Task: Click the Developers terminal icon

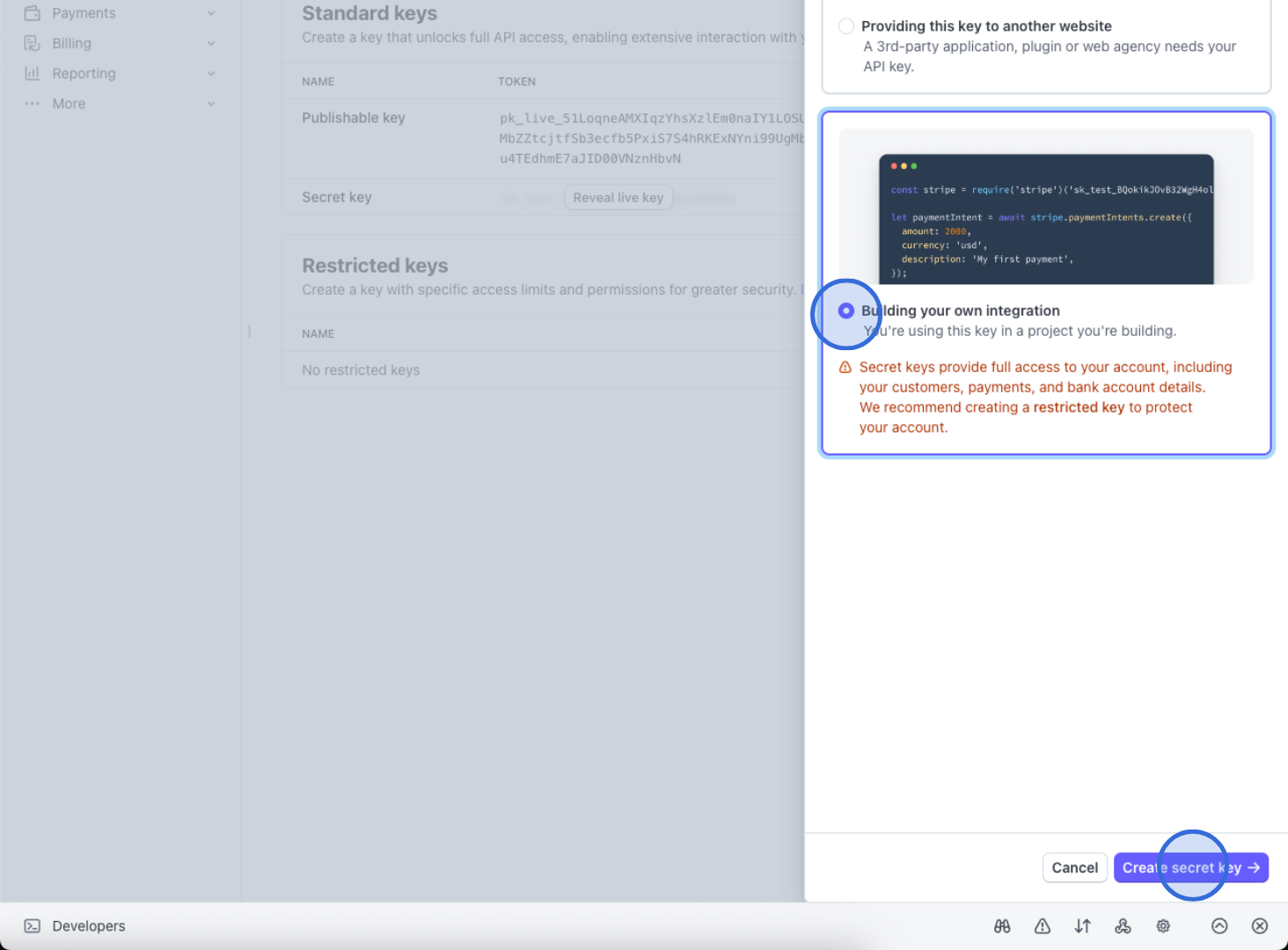Action: tap(33, 926)
